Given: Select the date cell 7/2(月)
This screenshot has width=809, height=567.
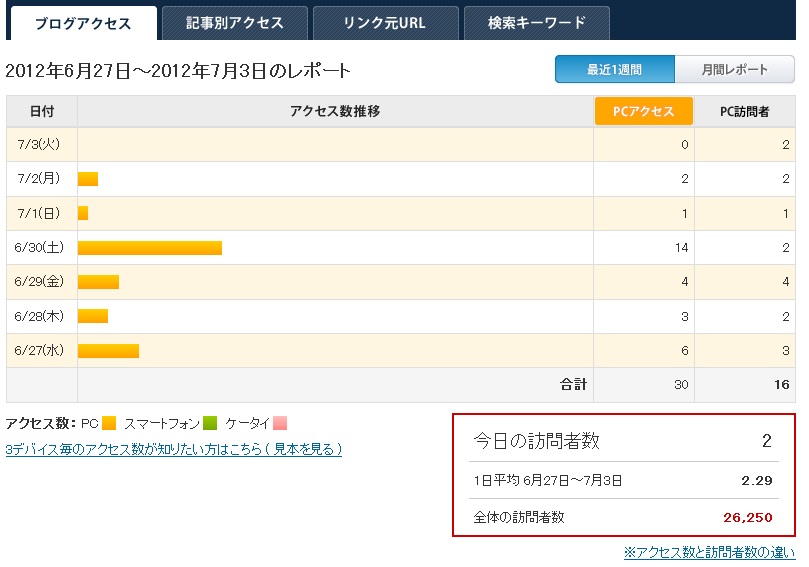Looking at the screenshot, I should click(x=41, y=179).
